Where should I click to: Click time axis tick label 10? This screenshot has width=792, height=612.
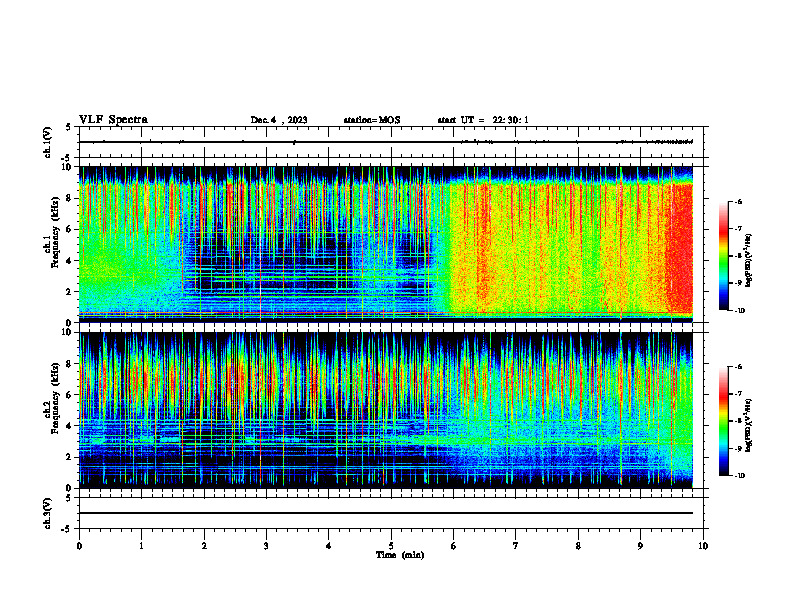(703, 546)
